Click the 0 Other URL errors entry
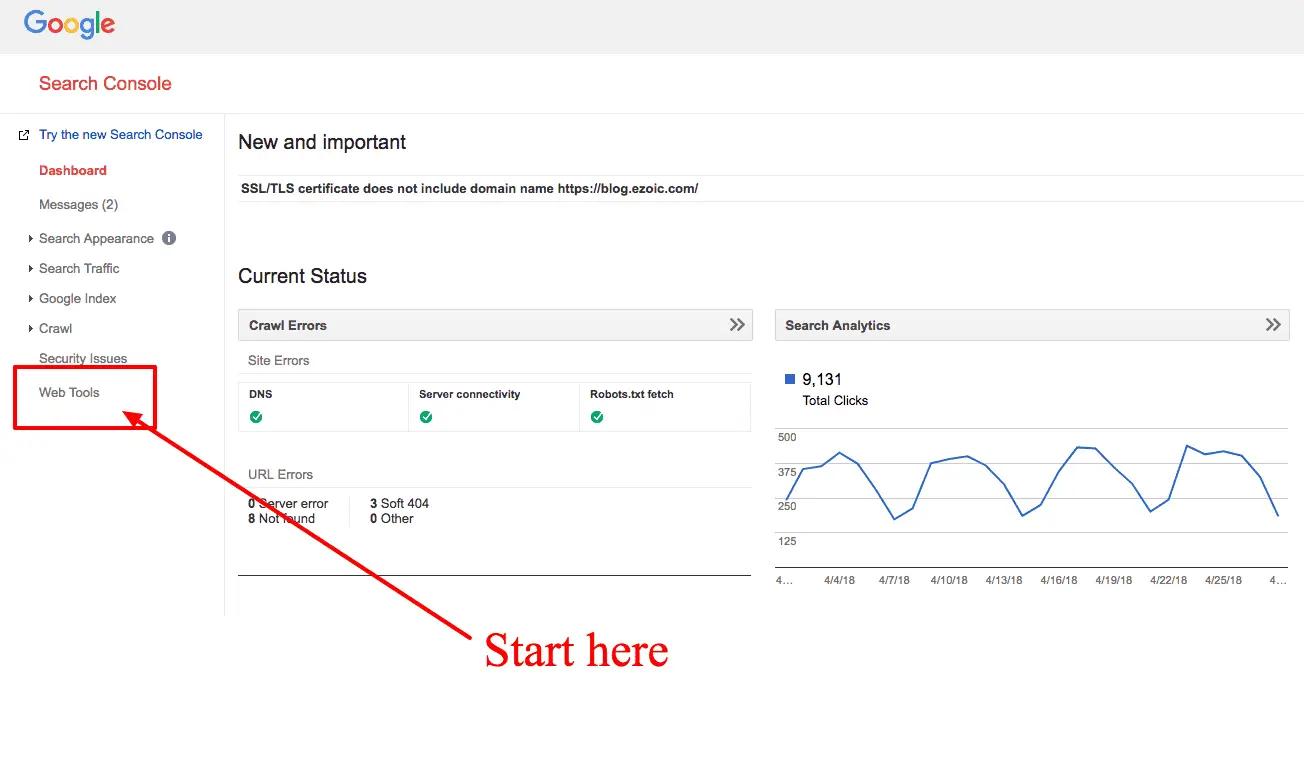This screenshot has height=762, width=1304. (391, 518)
